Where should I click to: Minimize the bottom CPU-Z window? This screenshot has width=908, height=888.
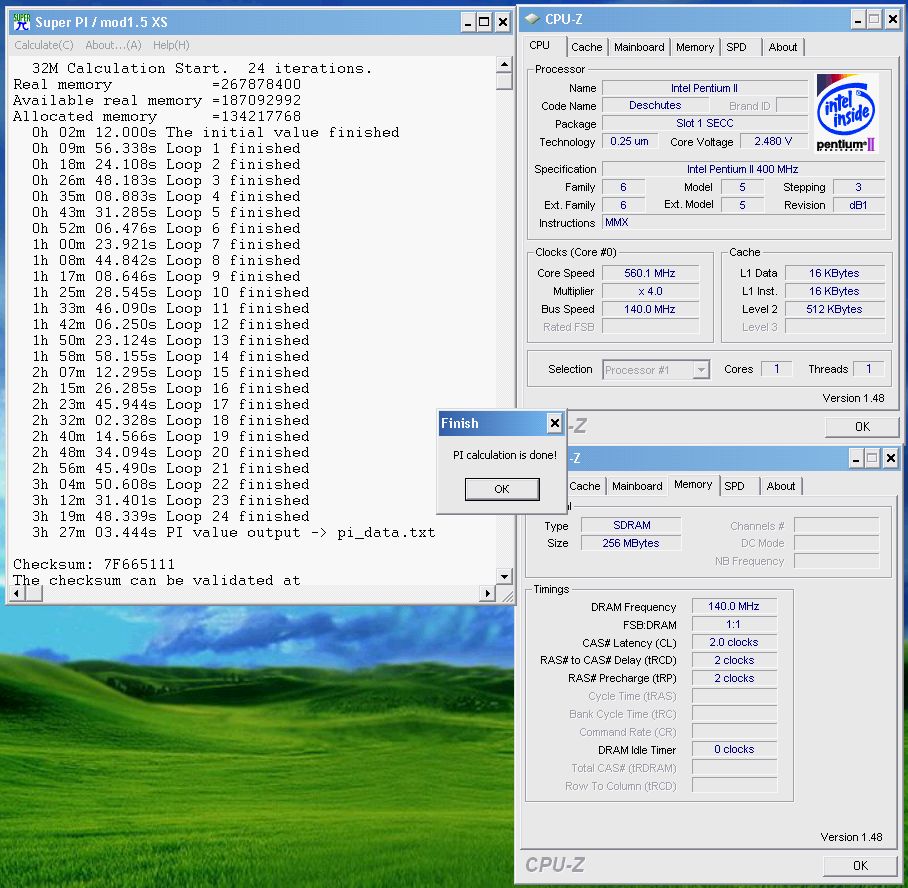click(x=856, y=459)
